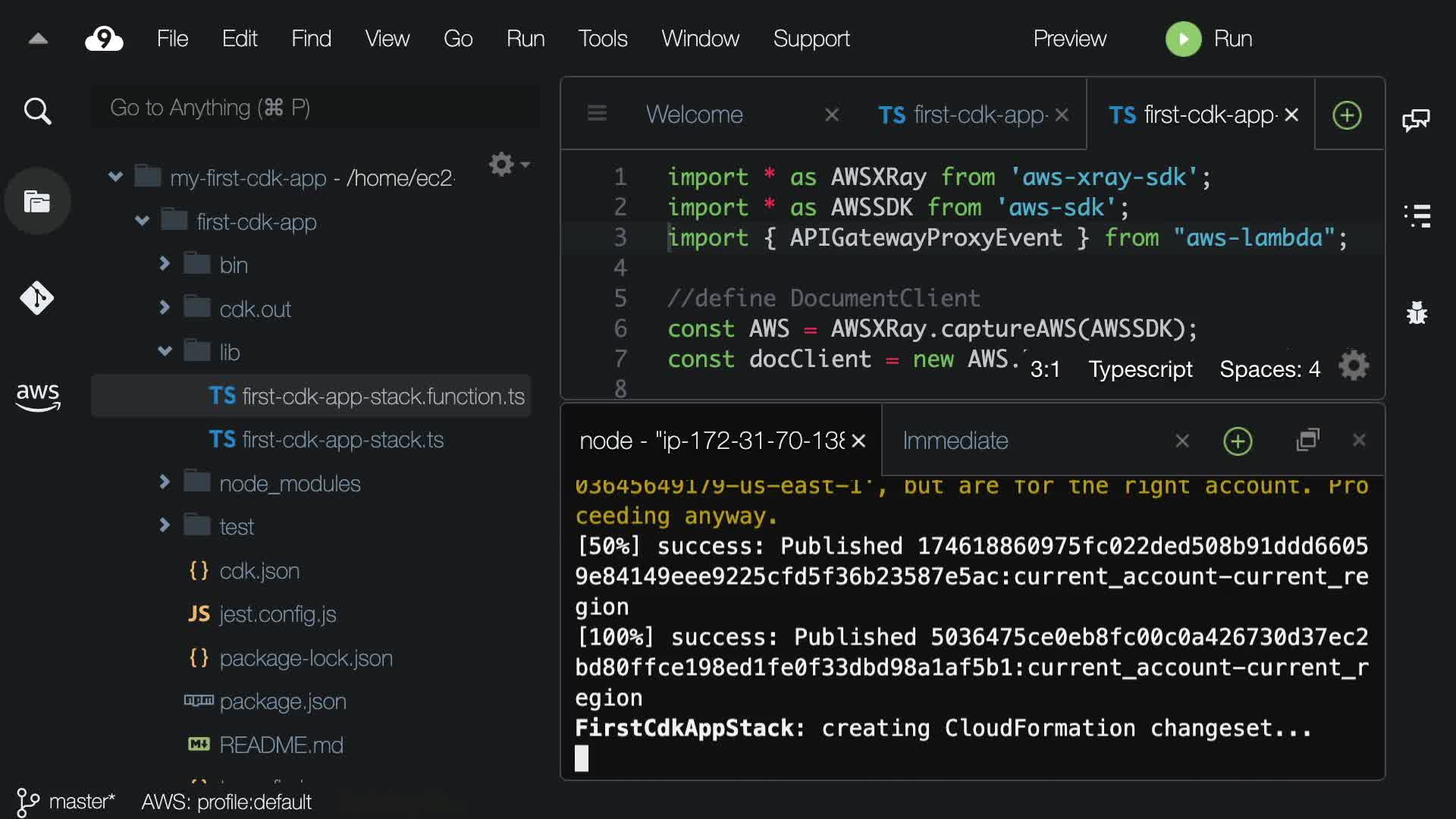Open the Debugger bug icon
Viewport: 1456px width, 819px height.
[1417, 312]
